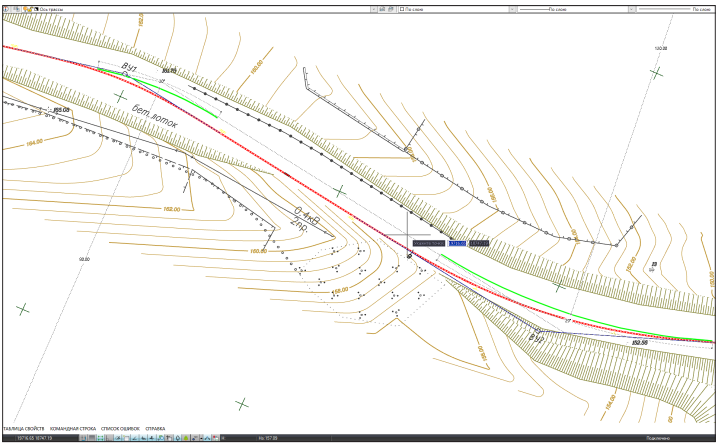Open the layer manager icon in the top toolbar
719x444 pixels.
6,9
